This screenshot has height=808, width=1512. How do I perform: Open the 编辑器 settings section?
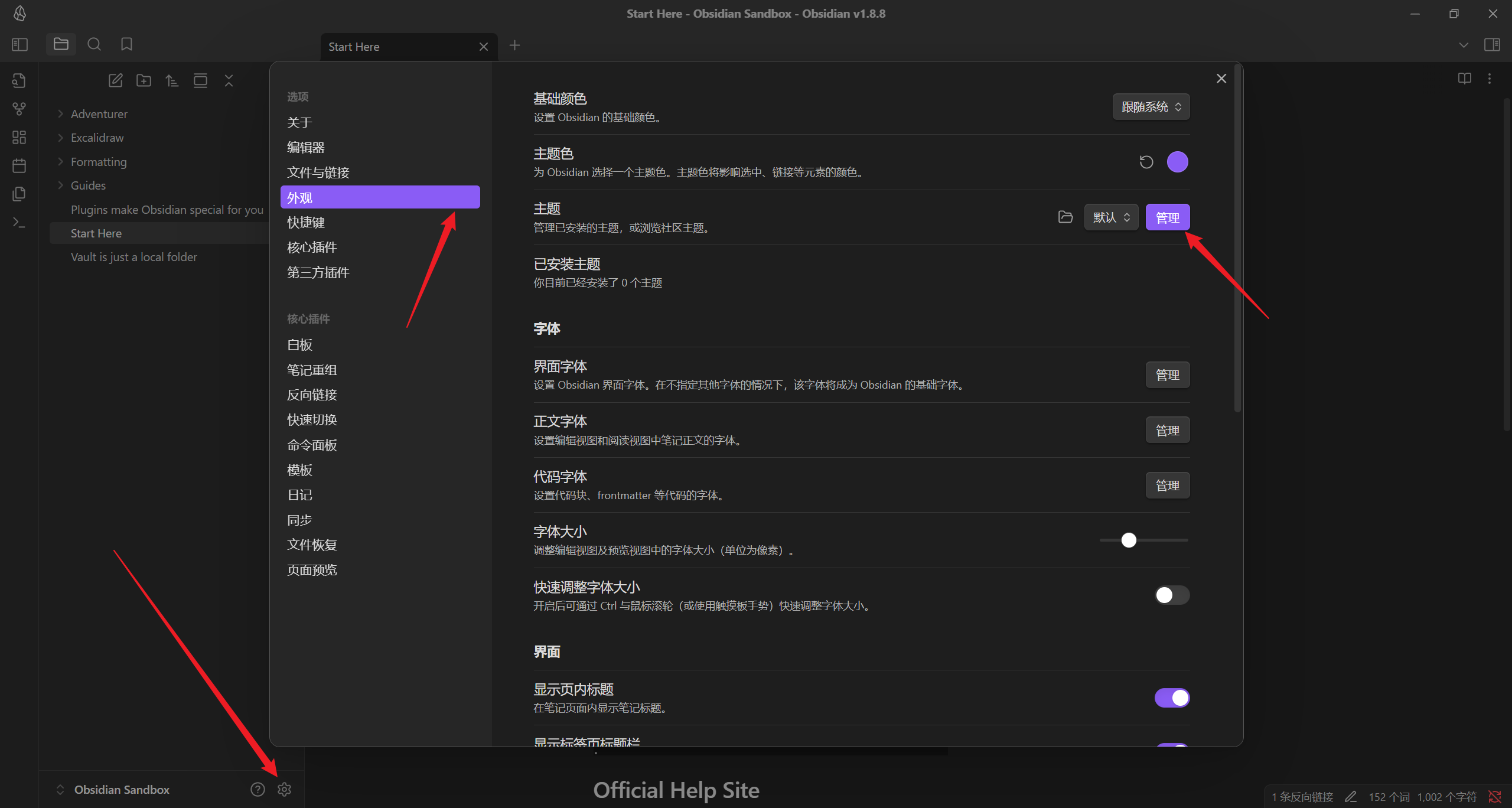380,148
